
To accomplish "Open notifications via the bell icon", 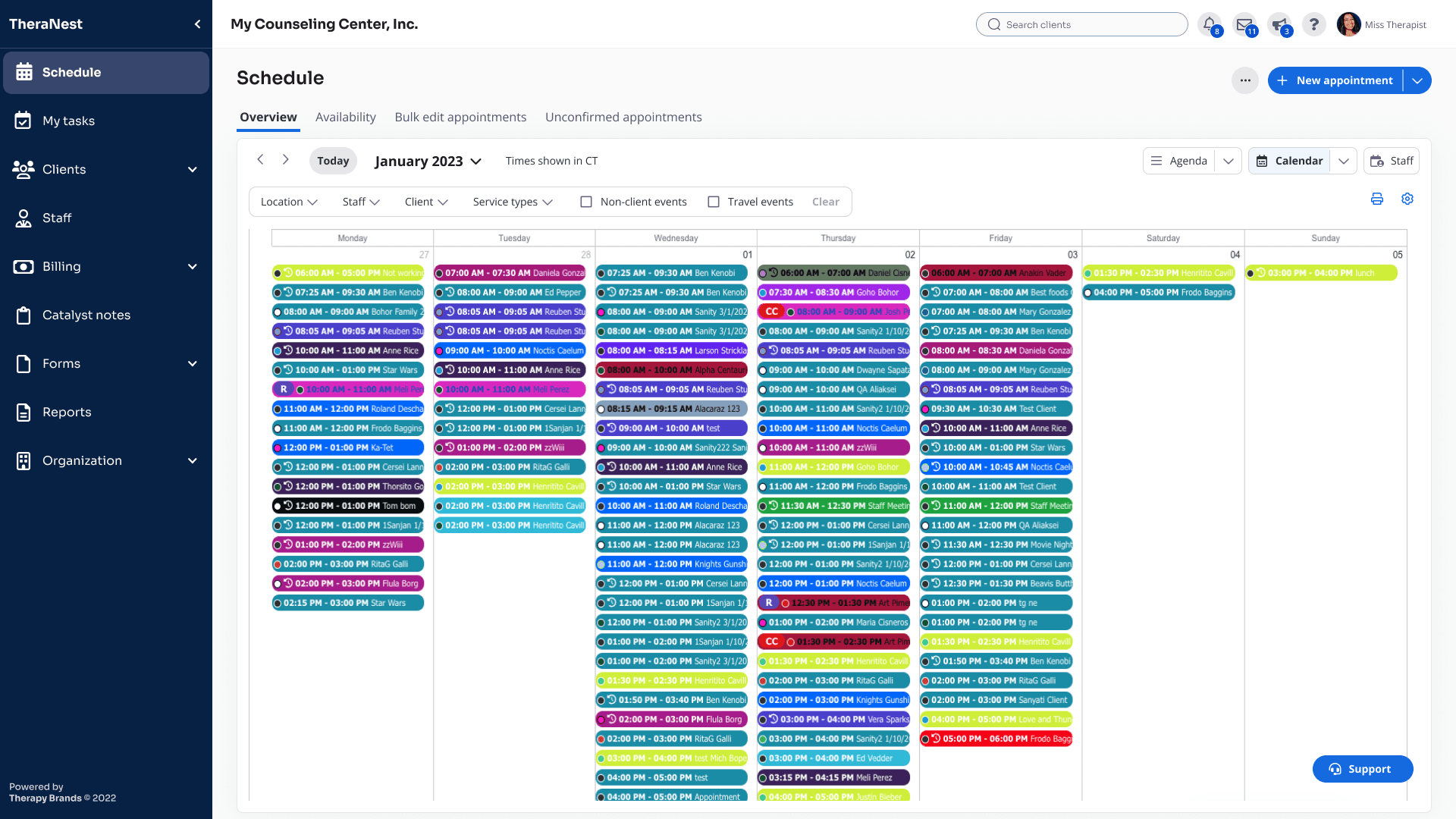I will (1210, 24).
